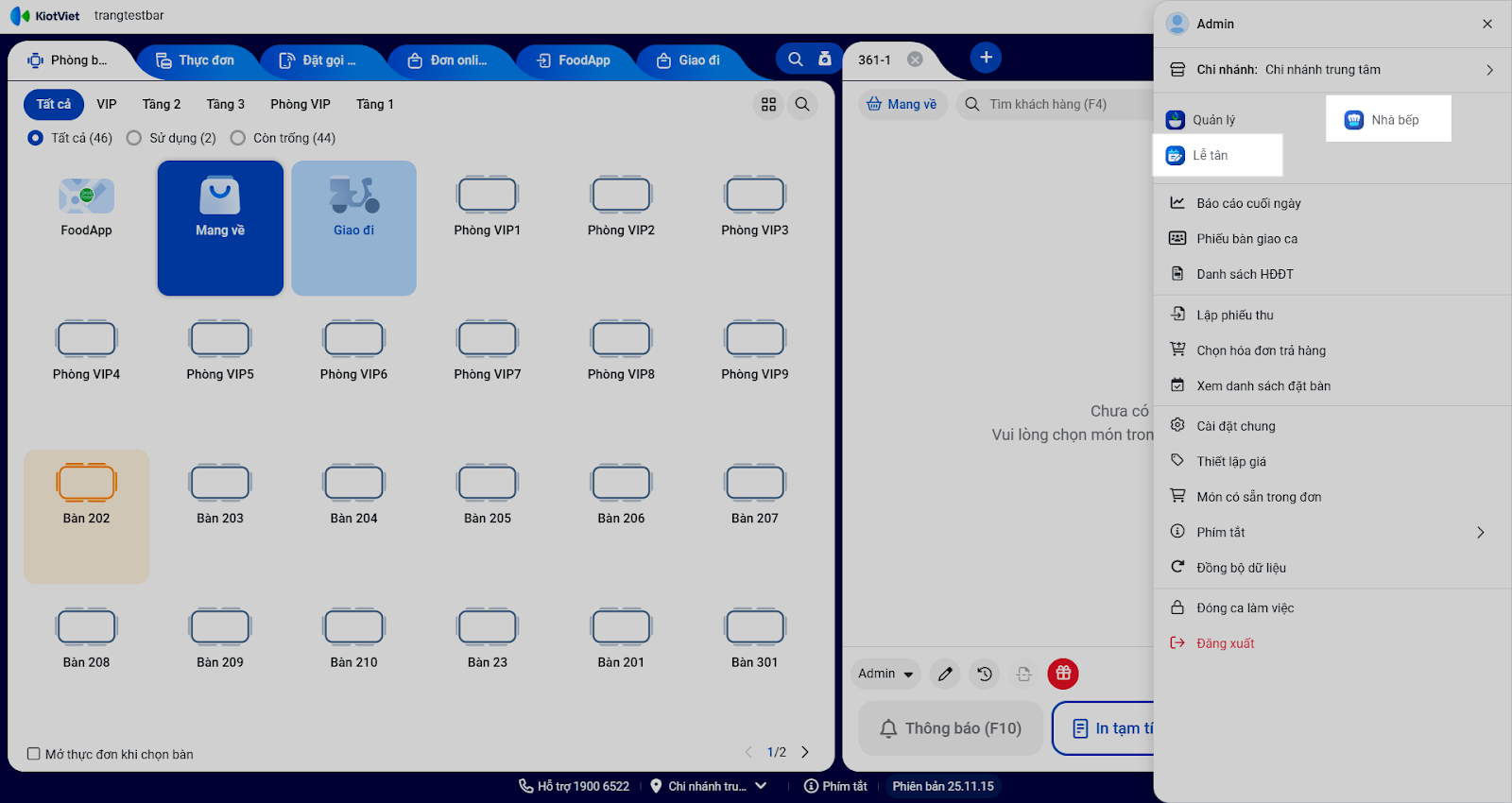
Task: Select the Giao đi delivery tile
Action: pos(353,228)
